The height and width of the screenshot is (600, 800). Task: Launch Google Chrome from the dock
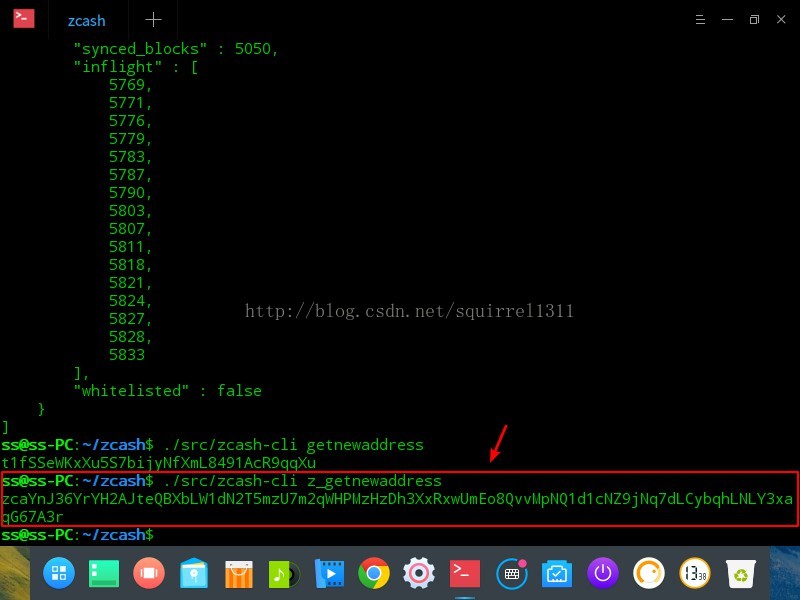pos(373,573)
